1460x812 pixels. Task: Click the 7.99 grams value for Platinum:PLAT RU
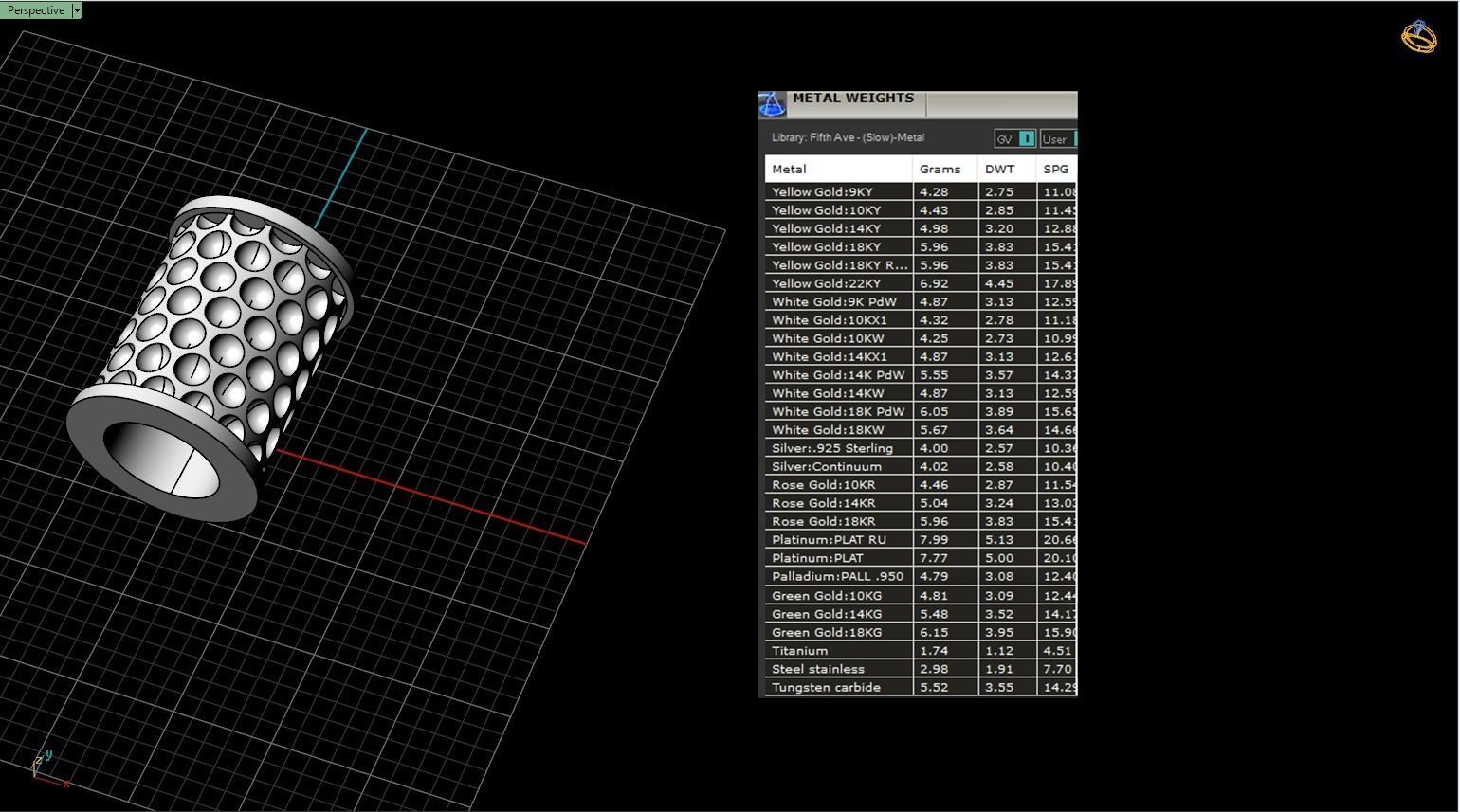[x=934, y=540]
